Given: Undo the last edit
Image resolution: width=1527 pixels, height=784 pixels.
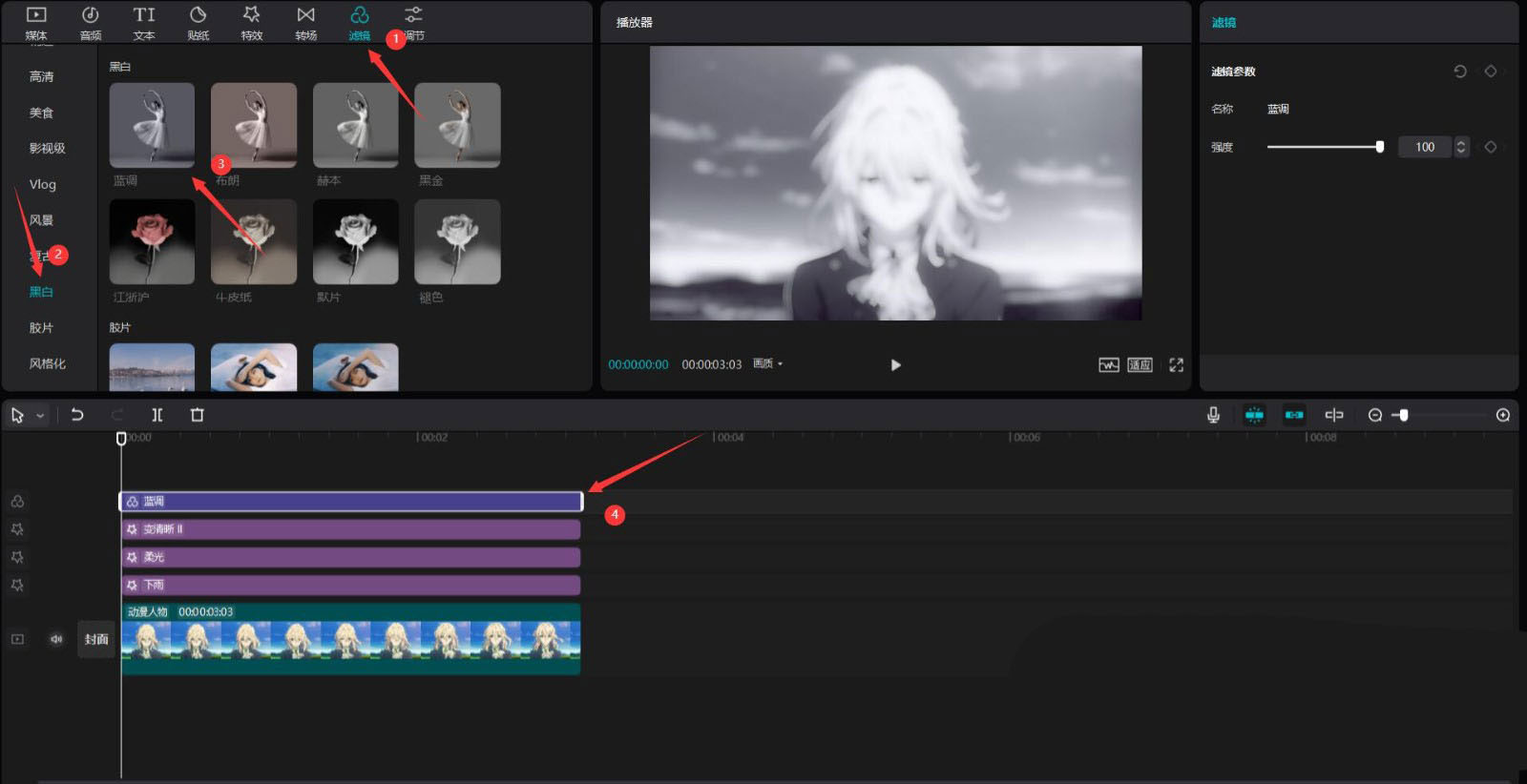Looking at the screenshot, I should pos(77,415).
